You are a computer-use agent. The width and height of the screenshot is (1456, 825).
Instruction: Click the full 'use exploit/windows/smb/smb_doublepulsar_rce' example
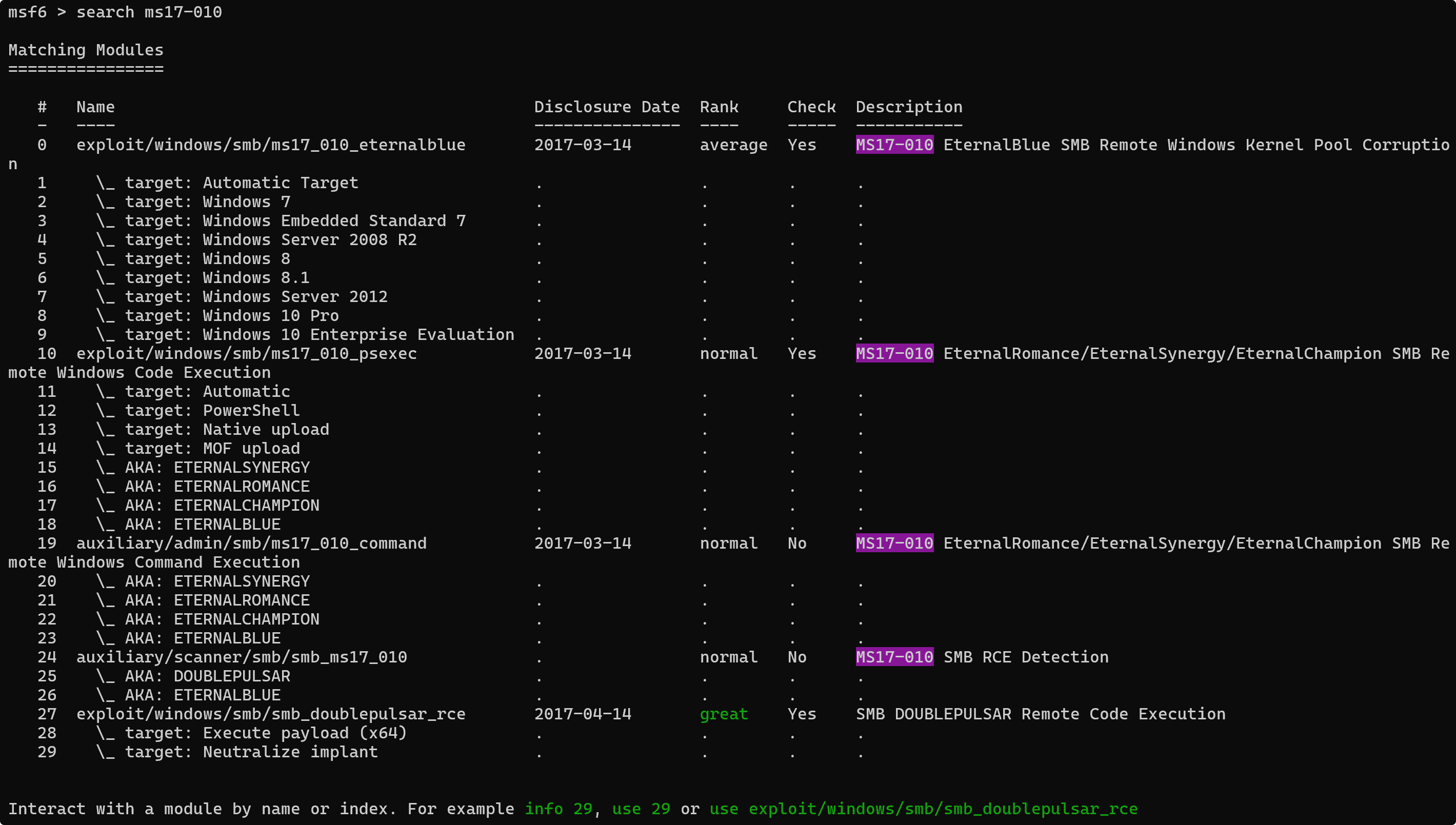click(923, 809)
